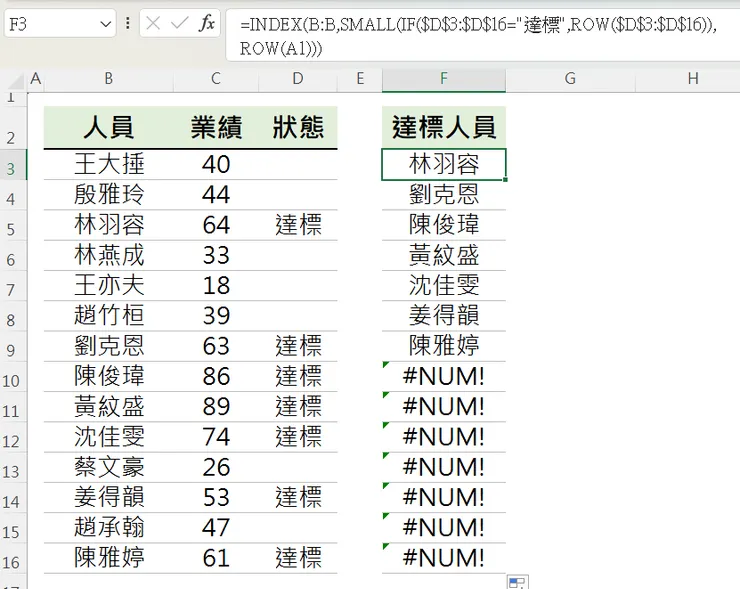Select active cell 林羽容 in column F

(444, 164)
